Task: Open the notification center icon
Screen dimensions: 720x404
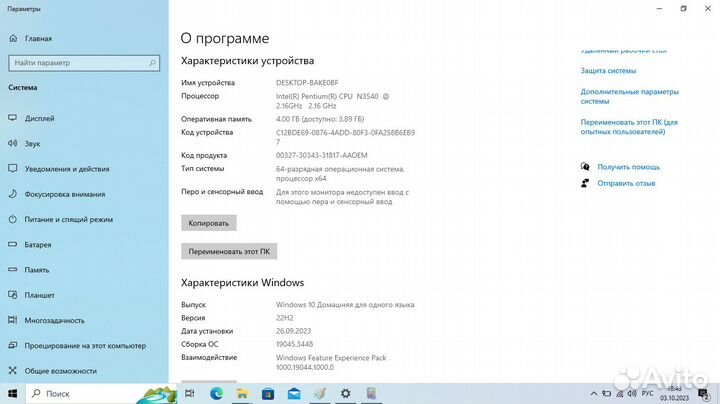Action: coord(703,394)
